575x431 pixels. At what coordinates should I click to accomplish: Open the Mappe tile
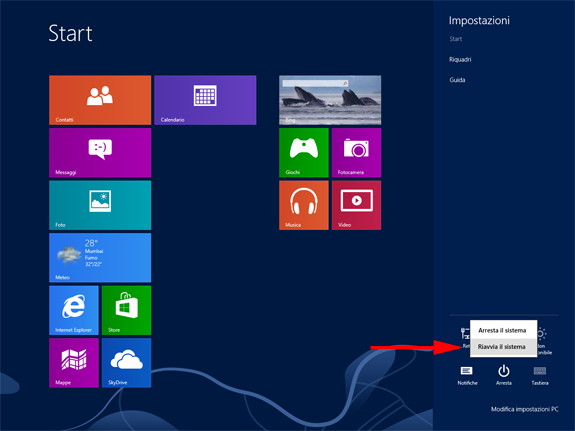pyautogui.click(x=74, y=363)
